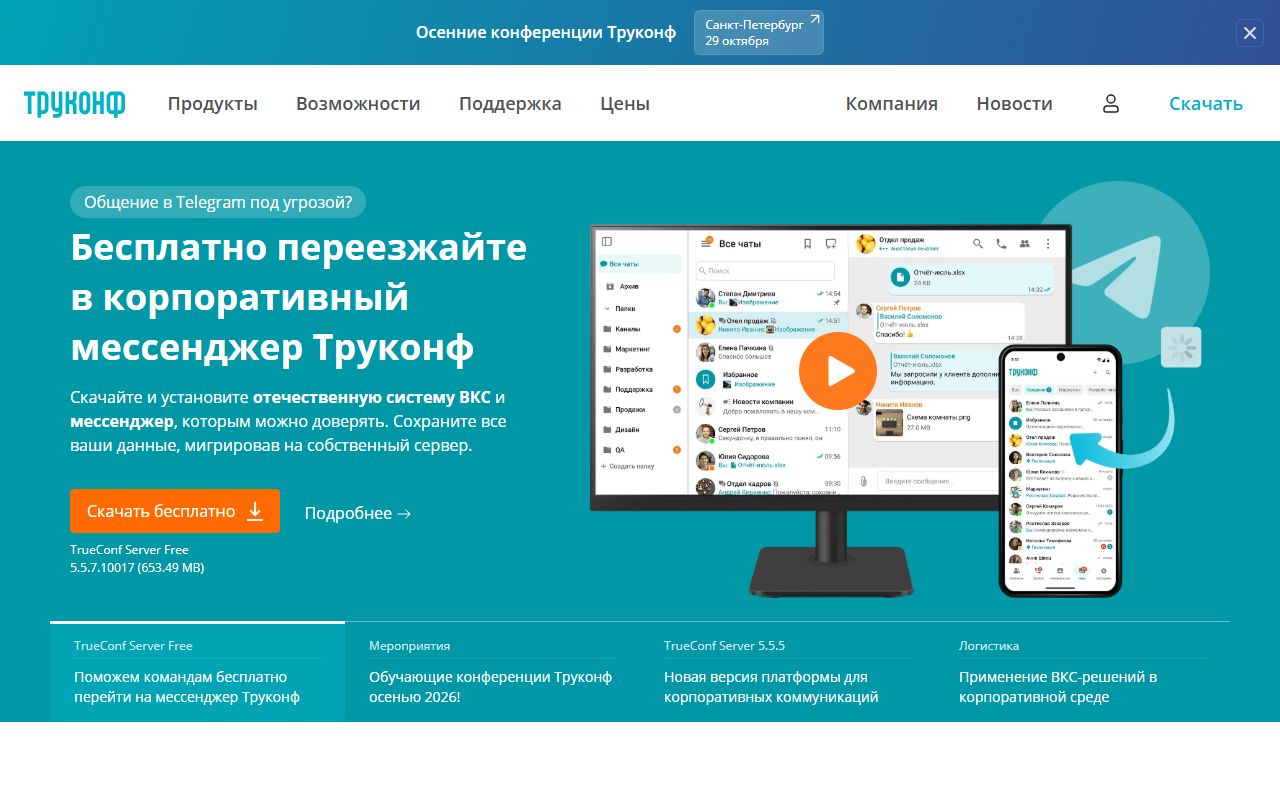This screenshot has width=1280, height=800.
Task: Select the TrueConf Server Free tab
Action: [197, 672]
